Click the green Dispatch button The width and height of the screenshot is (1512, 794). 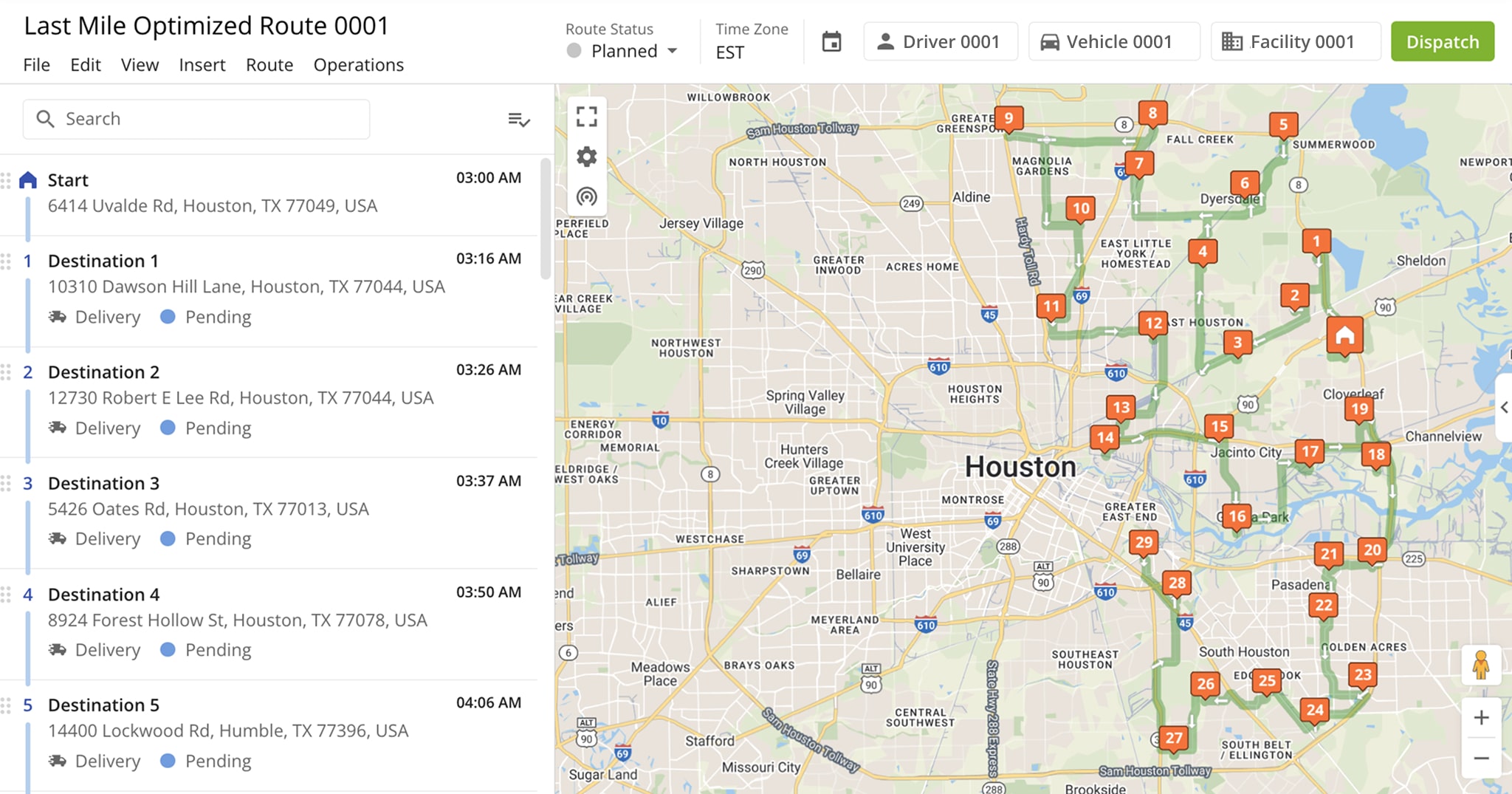(1443, 41)
